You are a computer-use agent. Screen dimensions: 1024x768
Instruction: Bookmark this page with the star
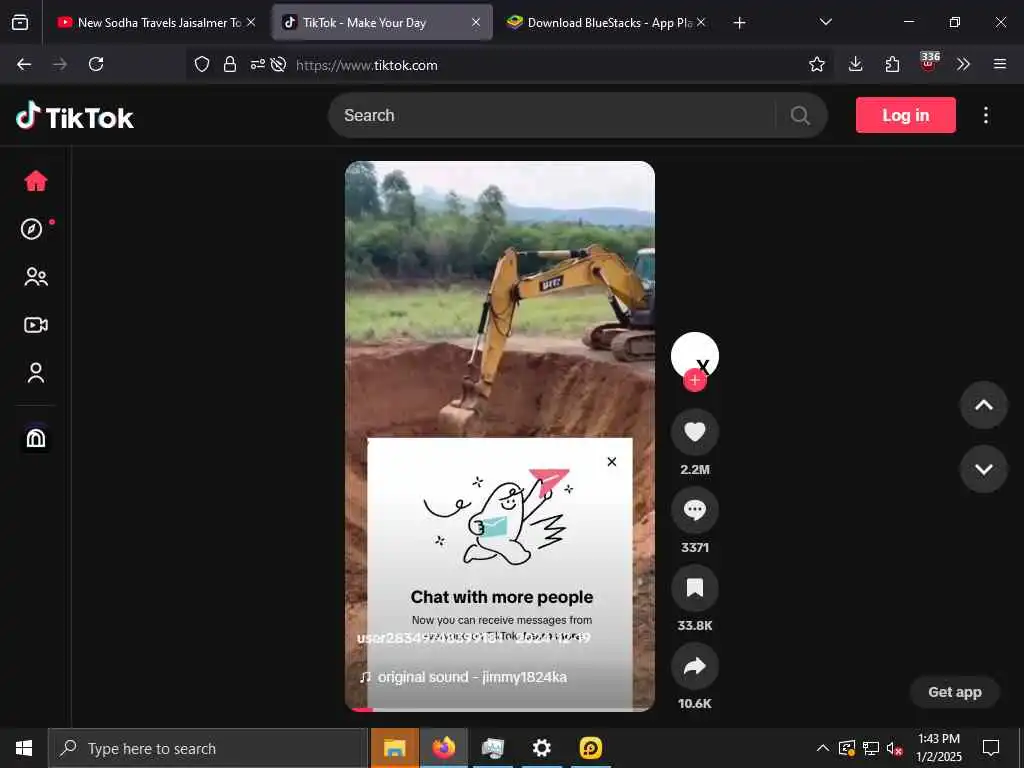(816, 64)
